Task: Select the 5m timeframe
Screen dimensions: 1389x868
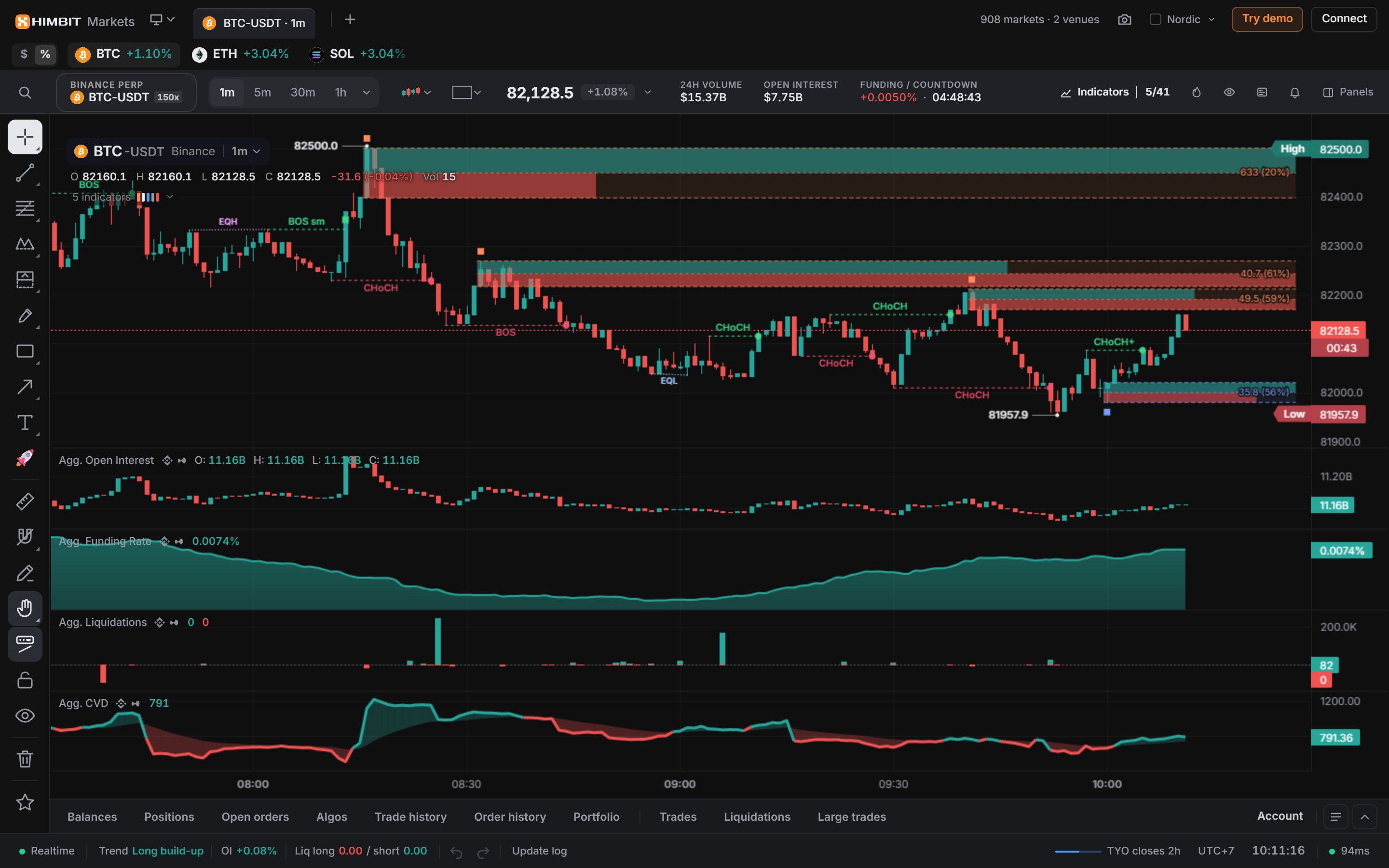Action: click(262, 93)
